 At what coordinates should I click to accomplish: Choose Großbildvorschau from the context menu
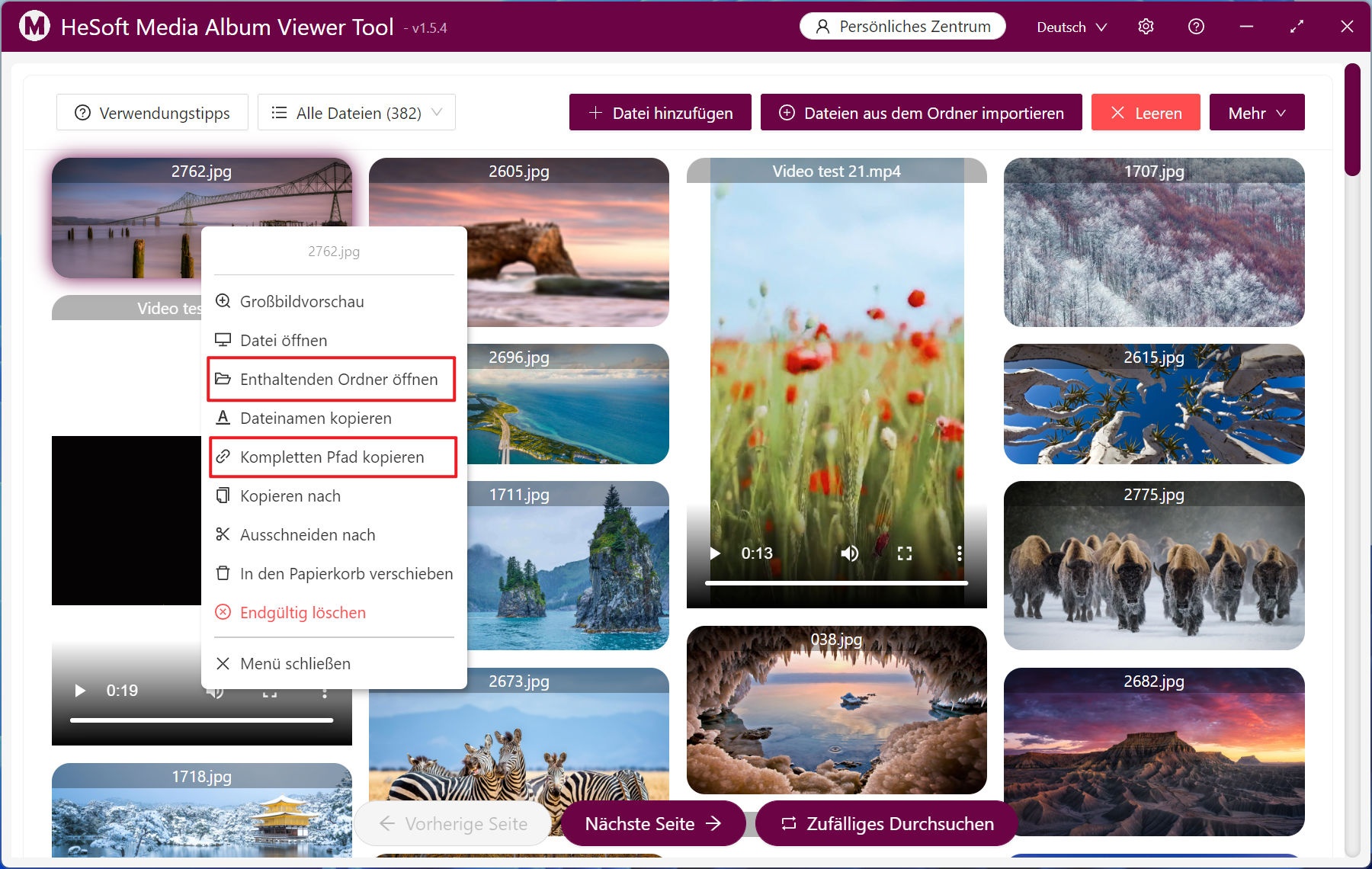(x=334, y=301)
